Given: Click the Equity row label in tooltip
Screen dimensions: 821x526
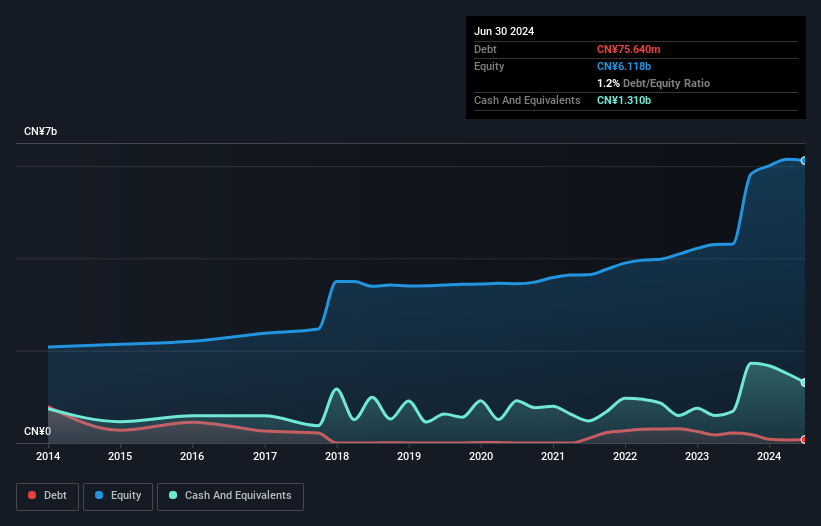Looking at the screenshot, I should click(x=489, y=66).
